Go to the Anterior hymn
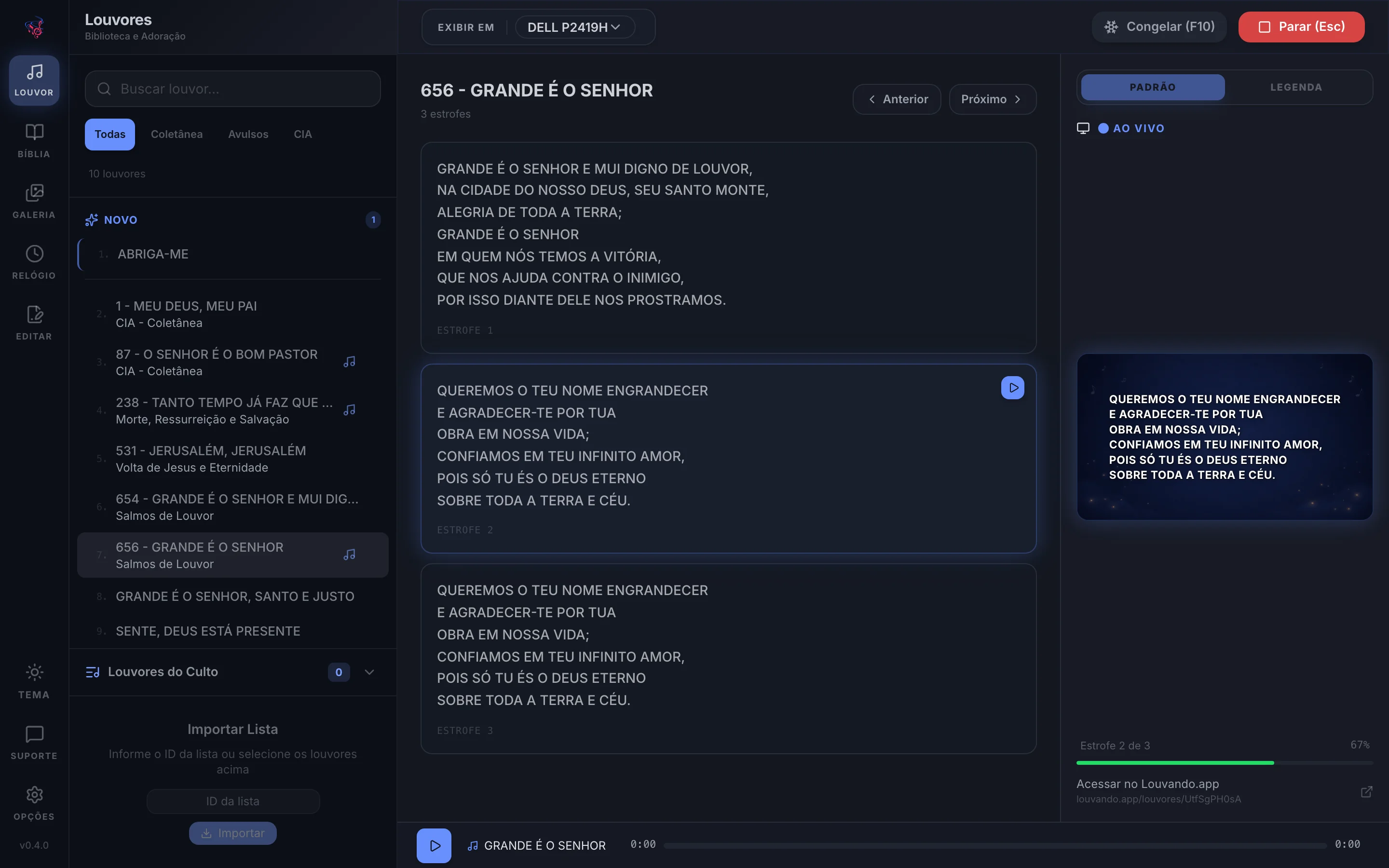The image size is (1389, 868). 897,99
